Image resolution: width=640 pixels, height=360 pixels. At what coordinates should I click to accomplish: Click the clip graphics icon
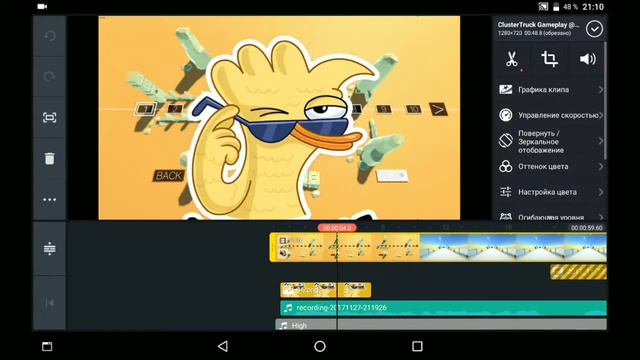[x=506, y=89]
